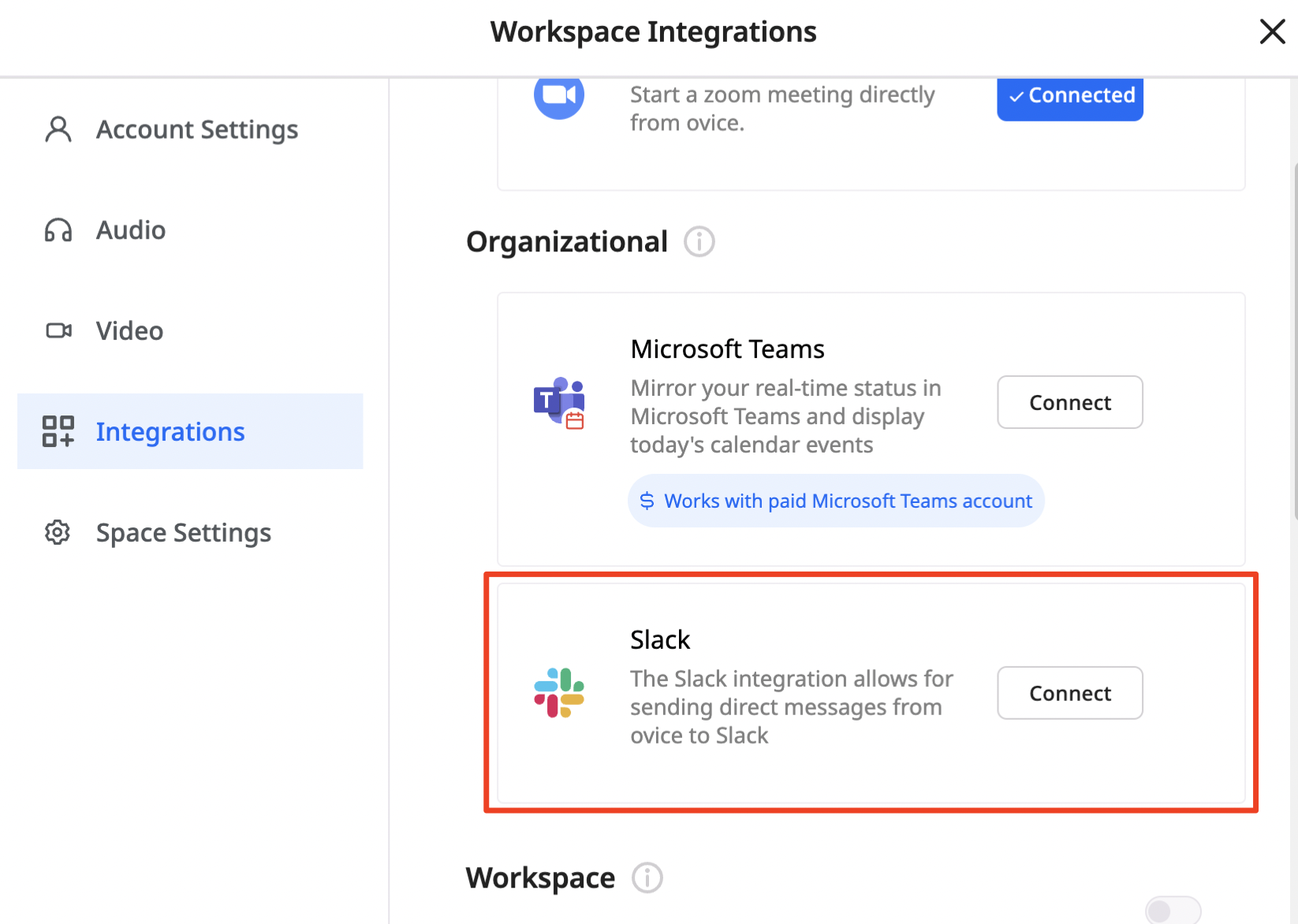The image size is (1298, 924).
Task: Connect Microsoft Teams integration
Action: click(x=1070, y=402)
